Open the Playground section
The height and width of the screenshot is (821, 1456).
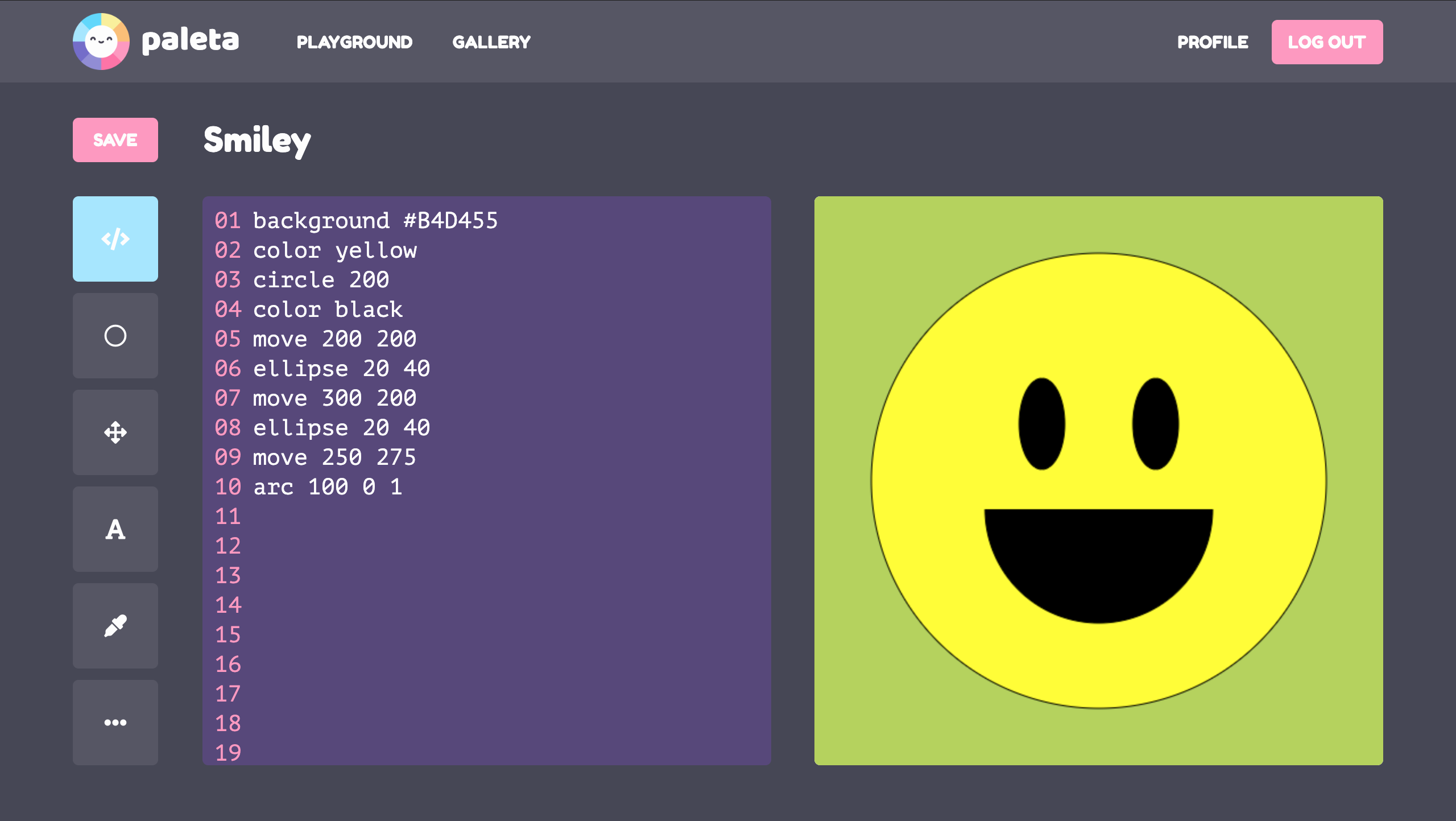[x=354, y=41]
